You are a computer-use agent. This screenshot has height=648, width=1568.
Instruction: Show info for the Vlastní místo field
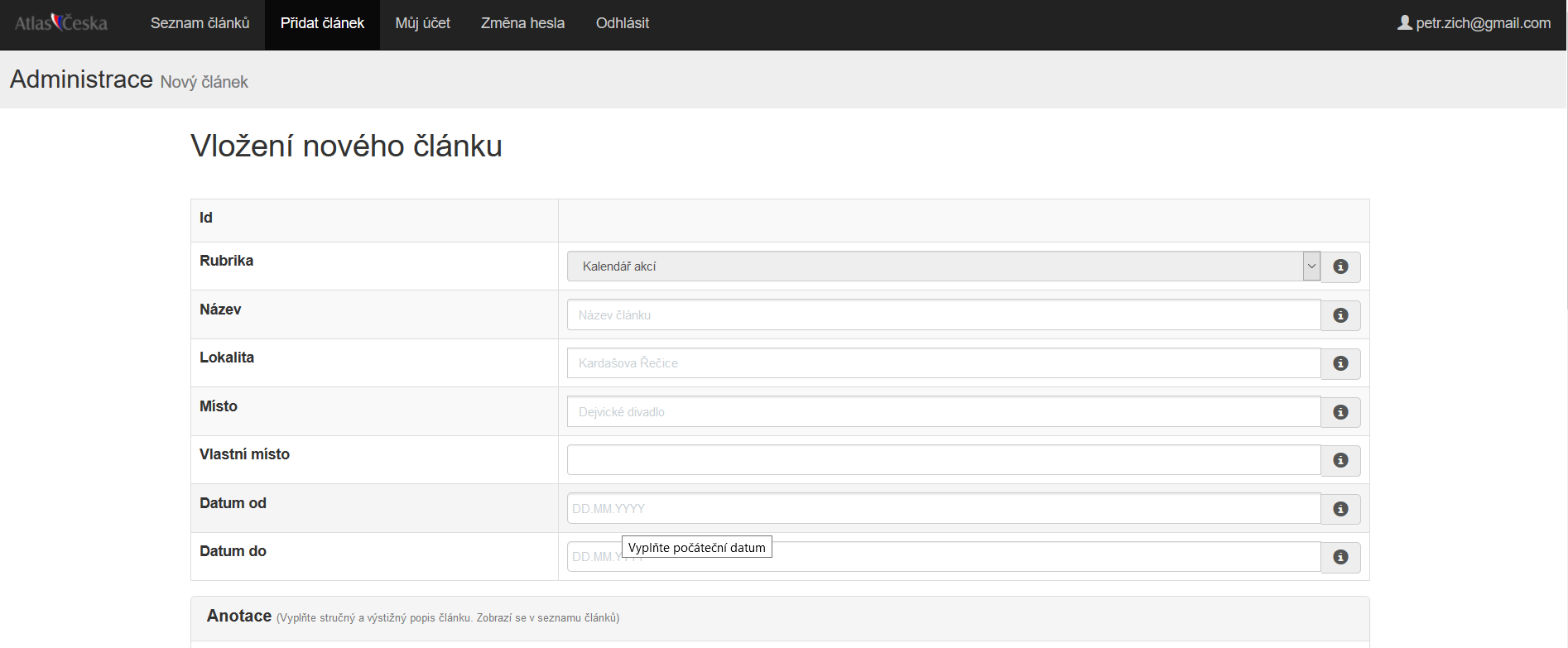point(1340,460)
